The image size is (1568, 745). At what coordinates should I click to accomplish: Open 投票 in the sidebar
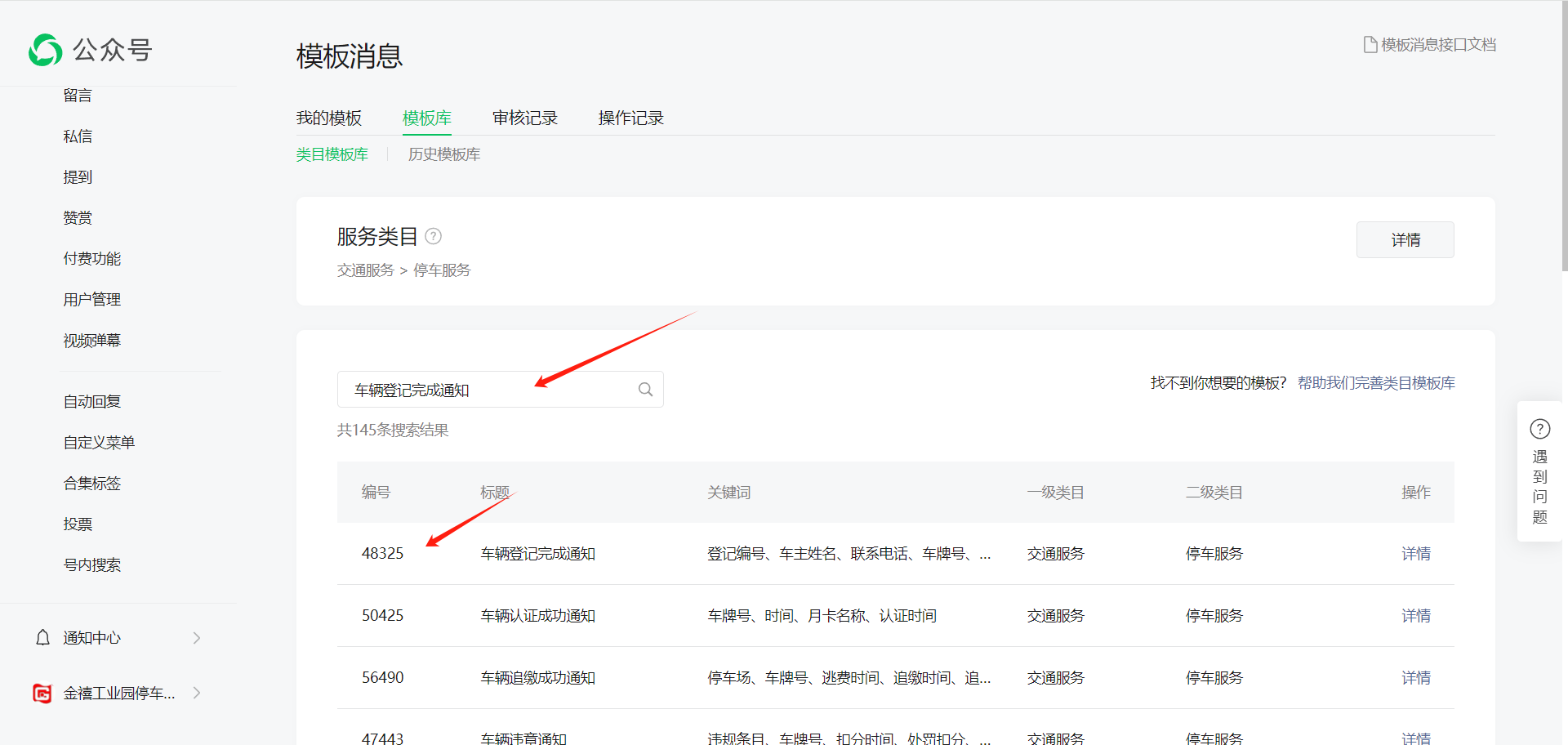point(78,524)
